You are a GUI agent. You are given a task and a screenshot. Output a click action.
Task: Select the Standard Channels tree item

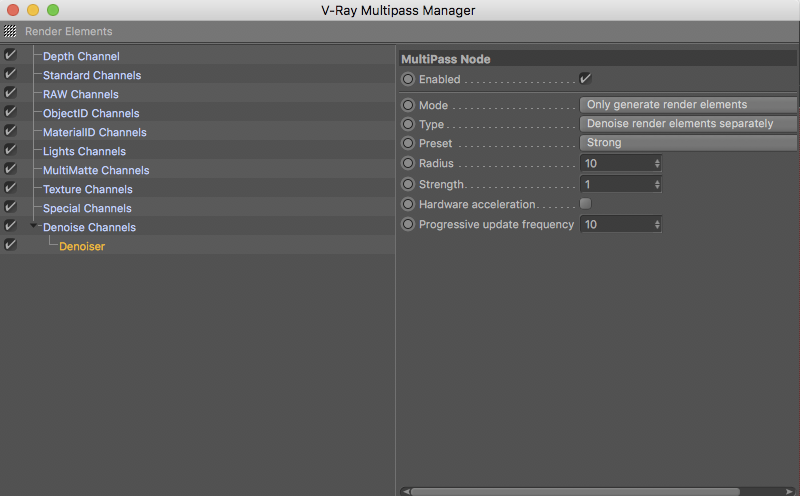point(92,75)
